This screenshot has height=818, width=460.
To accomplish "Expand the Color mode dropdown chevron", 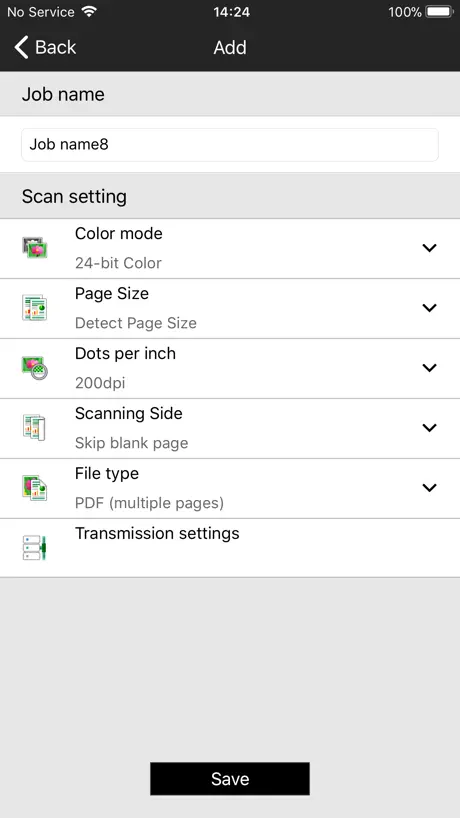I will [x=429, y=248].
